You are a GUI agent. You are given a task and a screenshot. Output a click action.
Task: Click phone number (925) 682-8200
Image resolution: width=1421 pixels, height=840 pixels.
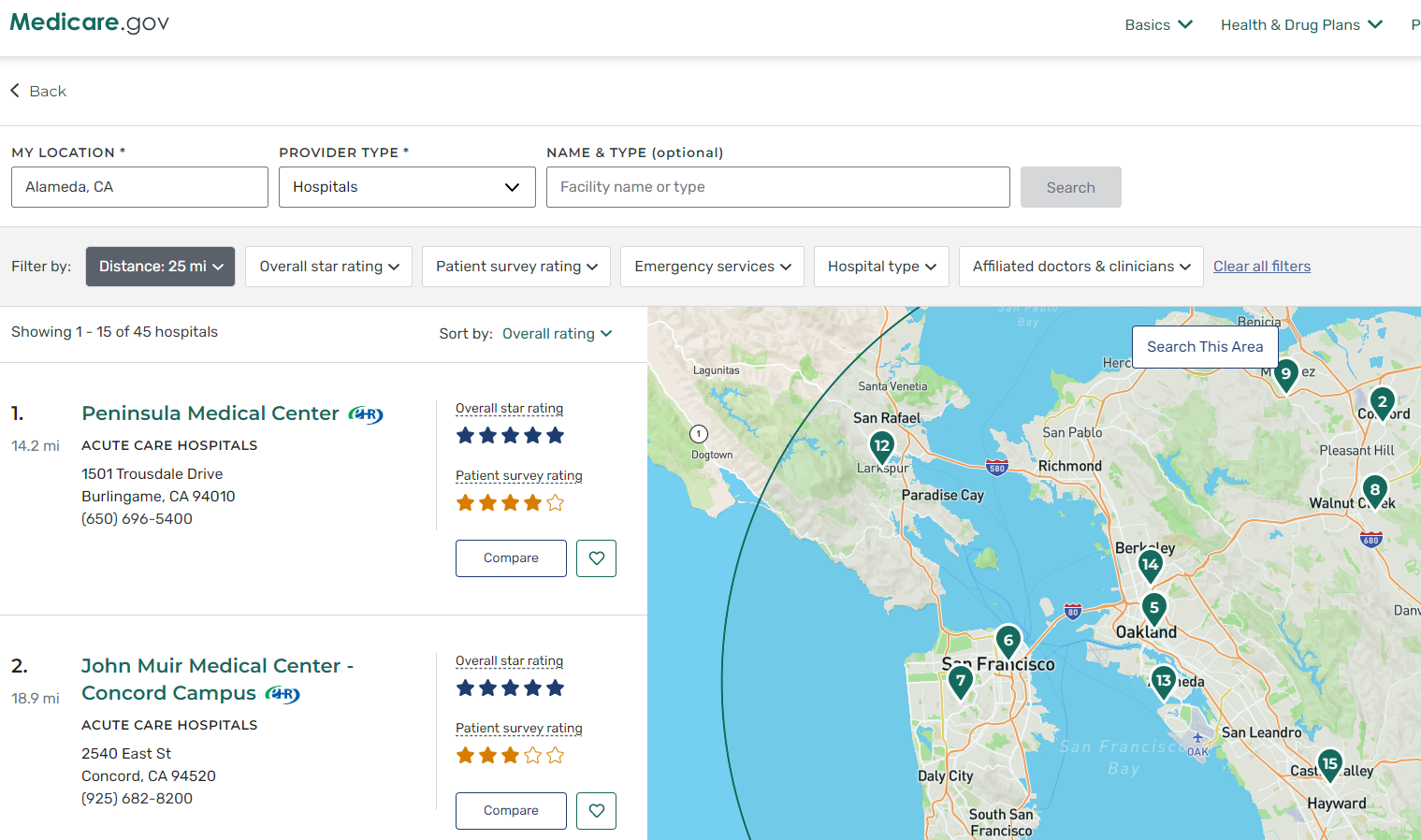[137, 799]
